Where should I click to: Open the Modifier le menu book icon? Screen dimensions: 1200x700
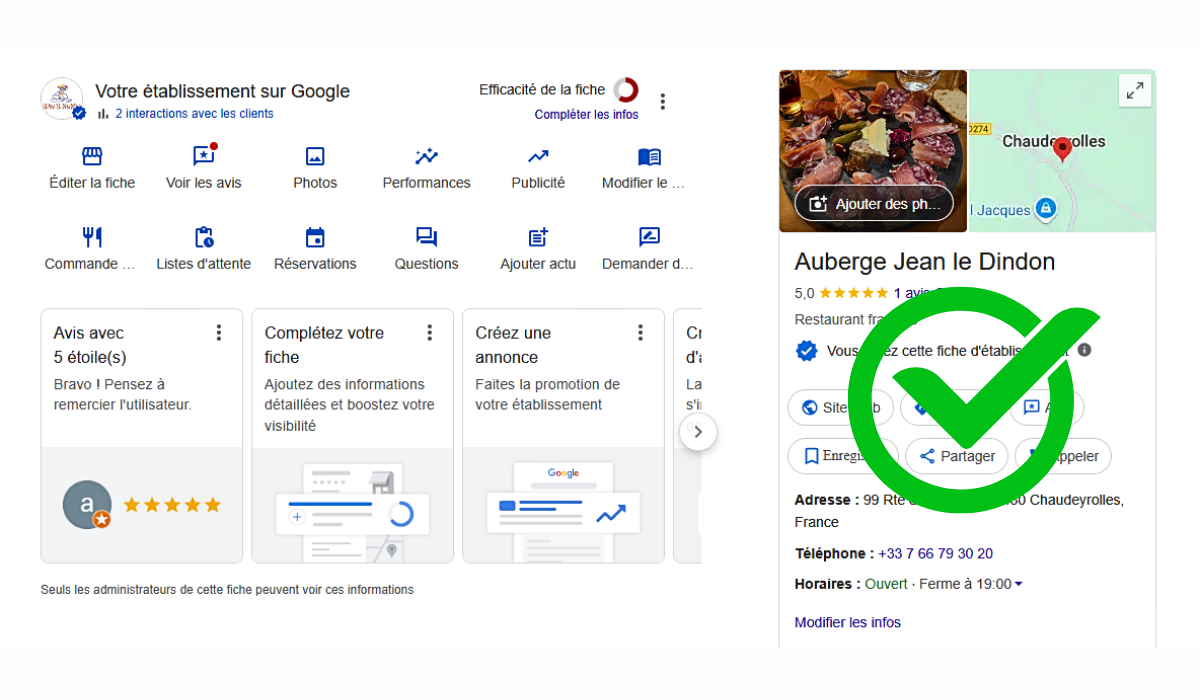[x=649, y=157]
